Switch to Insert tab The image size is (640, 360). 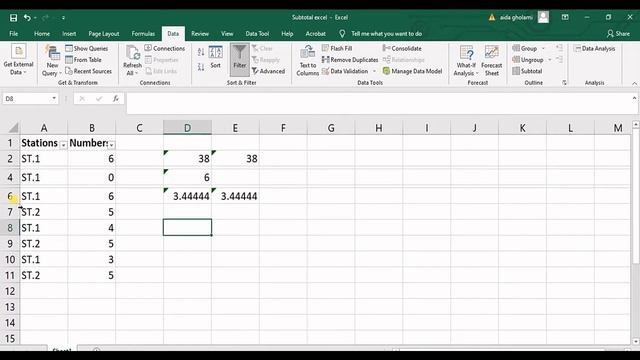pos(69,34)
